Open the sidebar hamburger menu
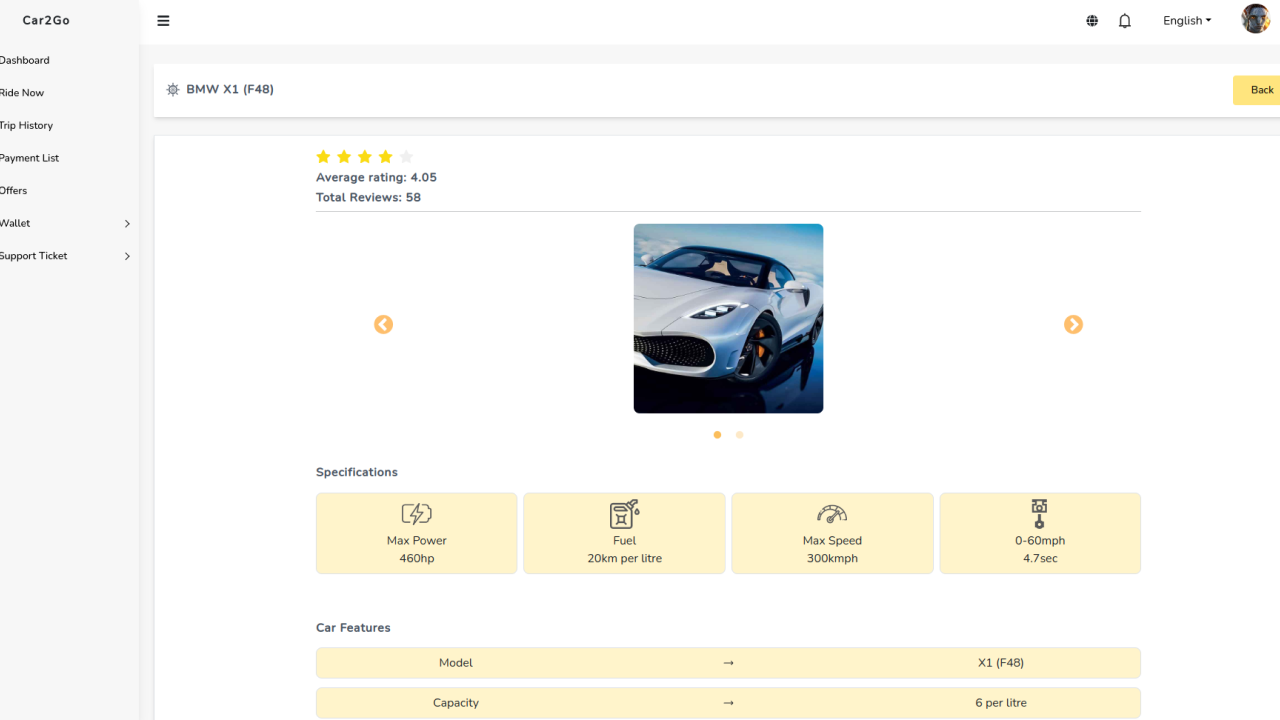The height and width of the screenshot is (720, 1280). coord(163,20)
